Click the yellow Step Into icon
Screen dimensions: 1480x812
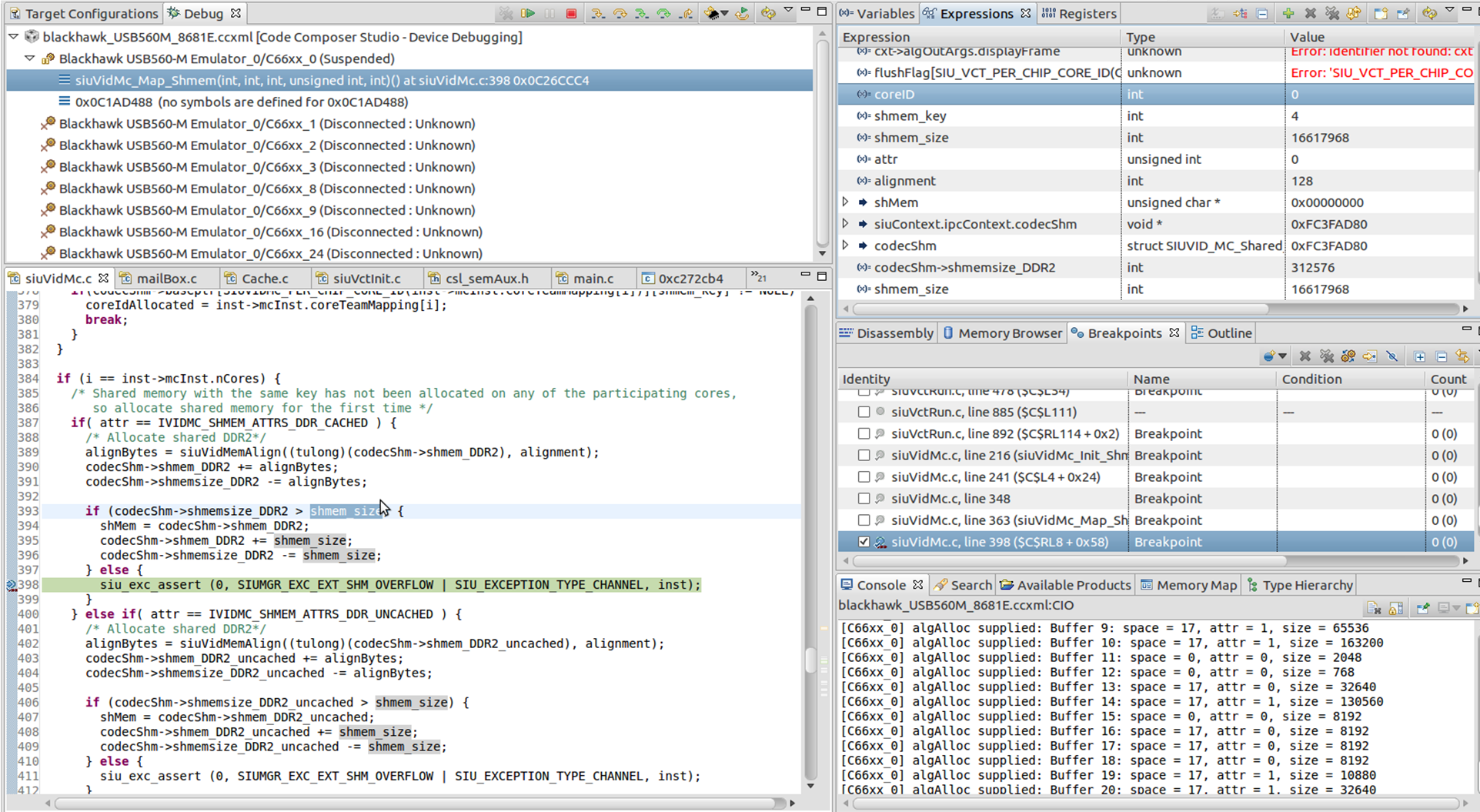597,13
